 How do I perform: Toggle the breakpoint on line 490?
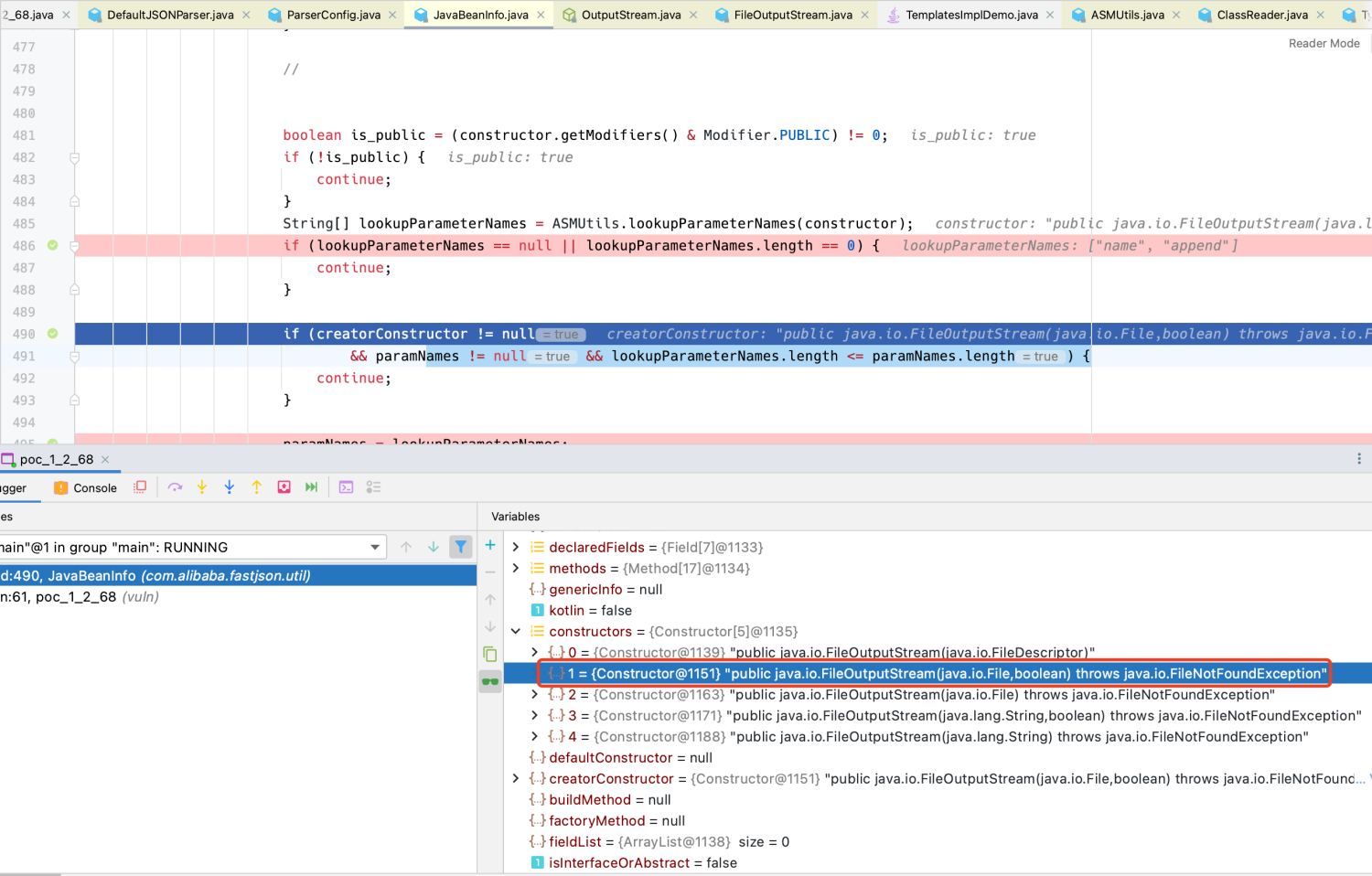point(53,334)
